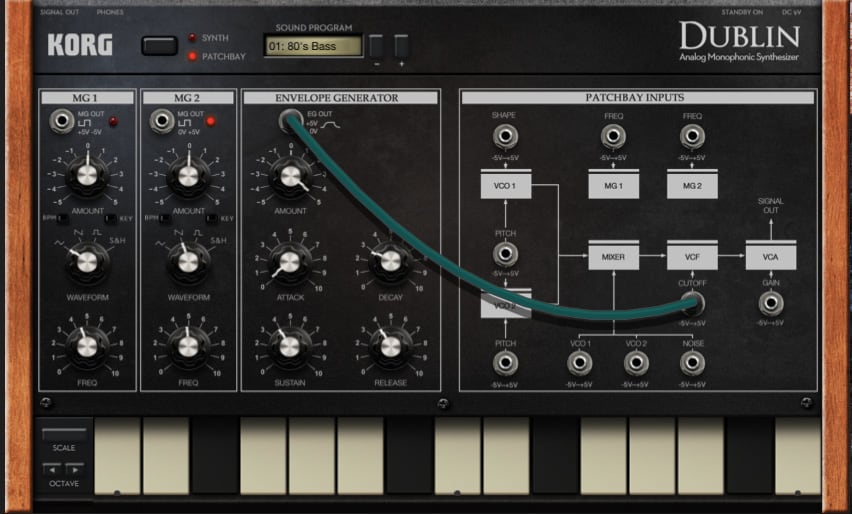Click the MG 2 red LED indicator
852x514 pixels.
(211, 121)
